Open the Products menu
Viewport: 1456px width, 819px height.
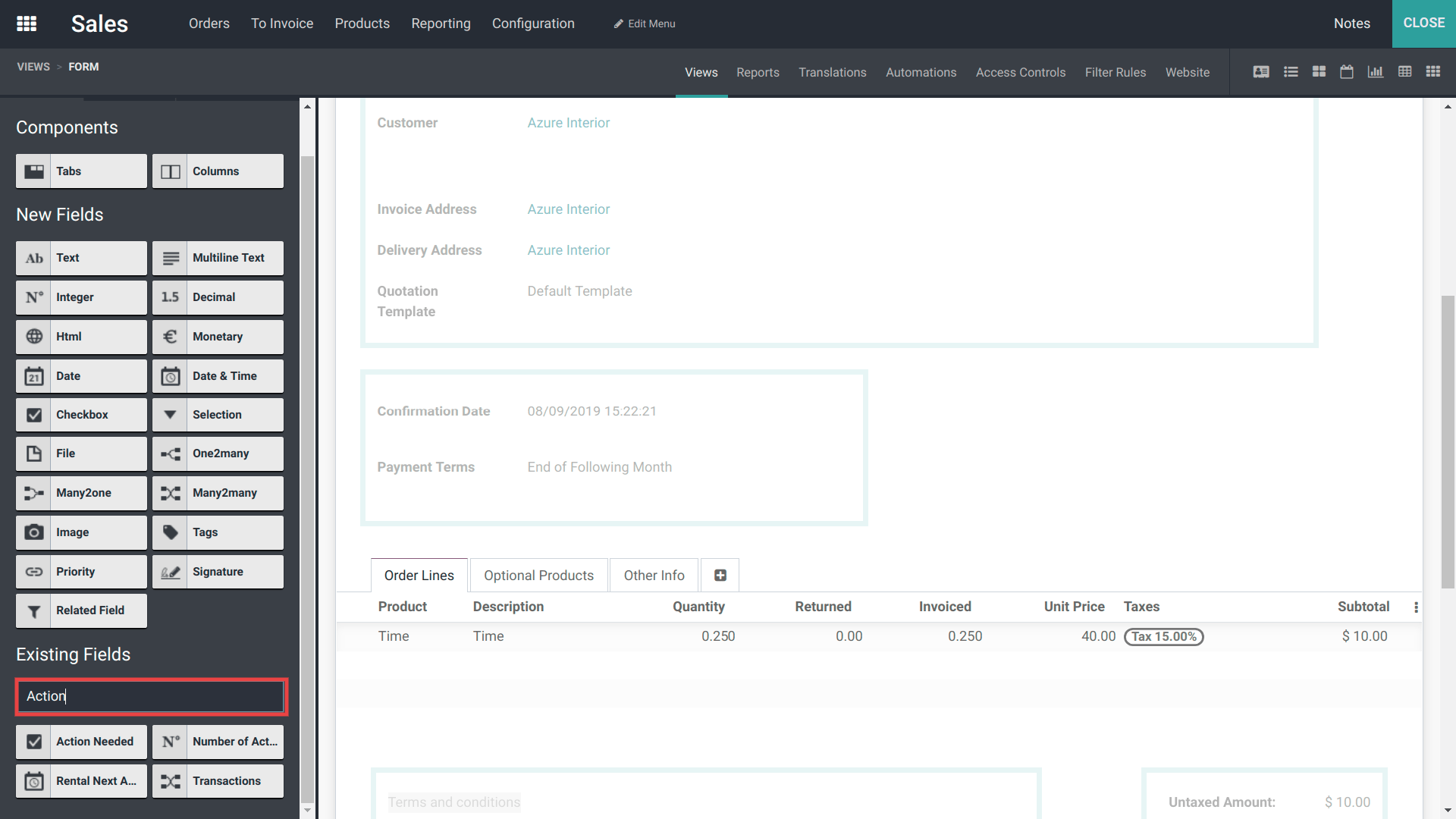(x=362, y=24)
